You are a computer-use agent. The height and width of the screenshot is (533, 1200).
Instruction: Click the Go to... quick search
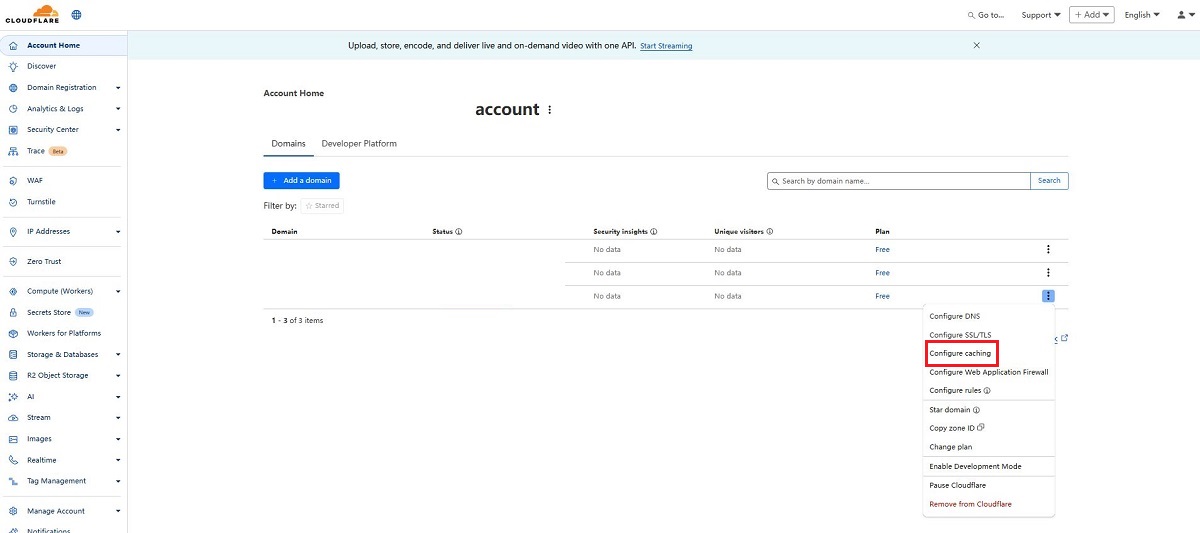tap(986, 15)
